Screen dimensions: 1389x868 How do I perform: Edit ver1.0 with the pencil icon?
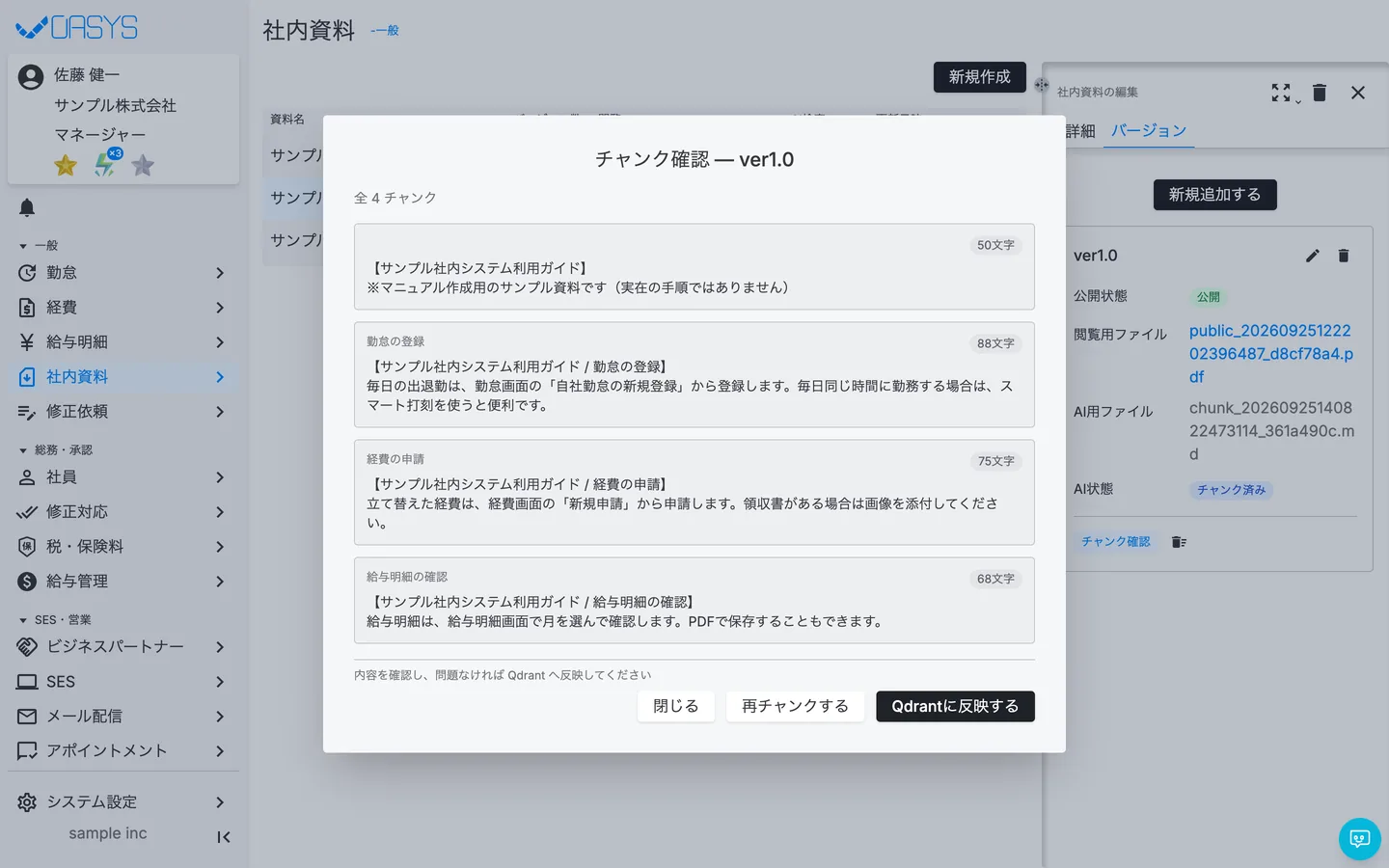pos(1313,256)
